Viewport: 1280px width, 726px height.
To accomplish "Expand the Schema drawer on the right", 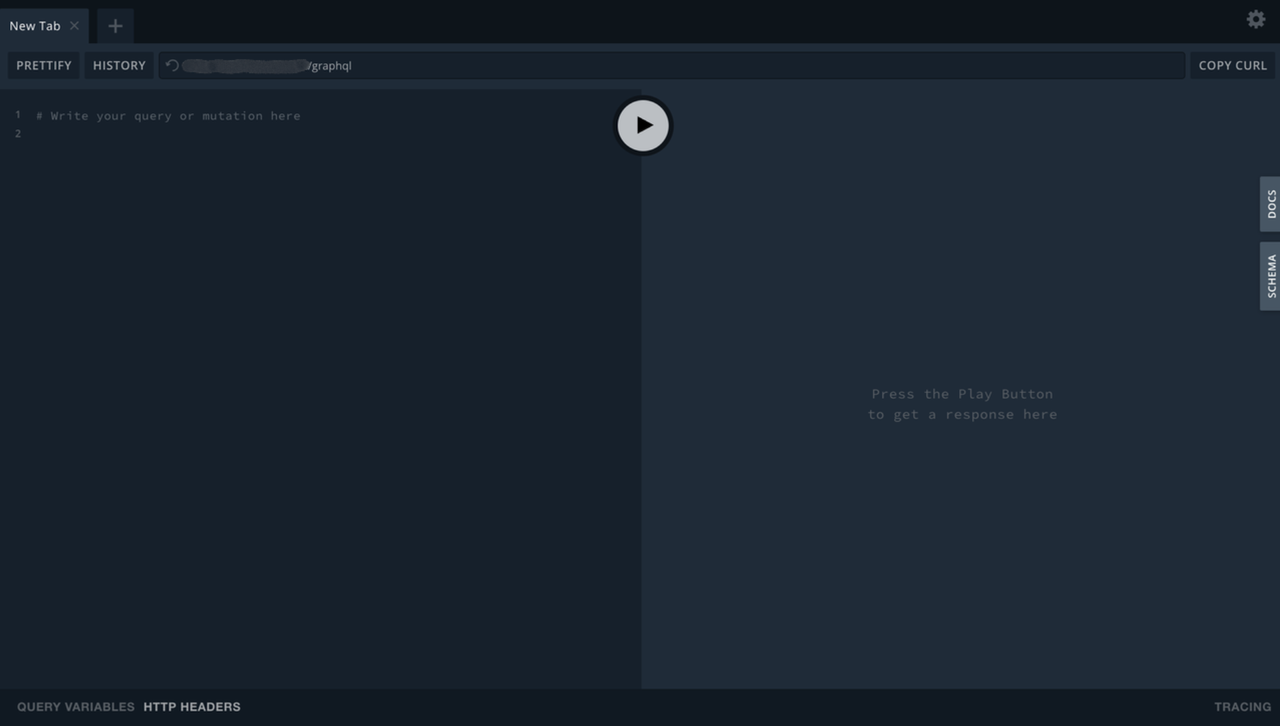I will [1269, 276].
